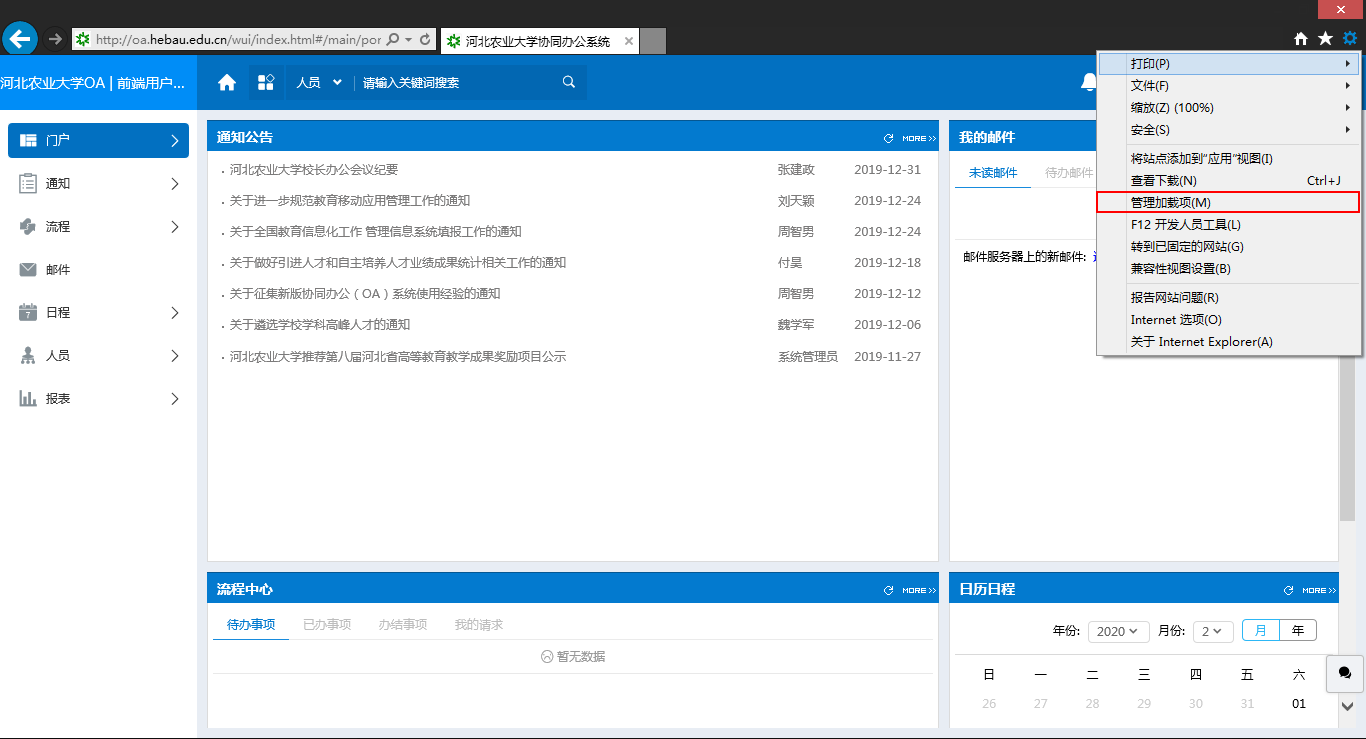Viewport: 1366px width, 739px height.
Task: Open MORE link in 日历日程 panel
Action: click(1318, 590)
